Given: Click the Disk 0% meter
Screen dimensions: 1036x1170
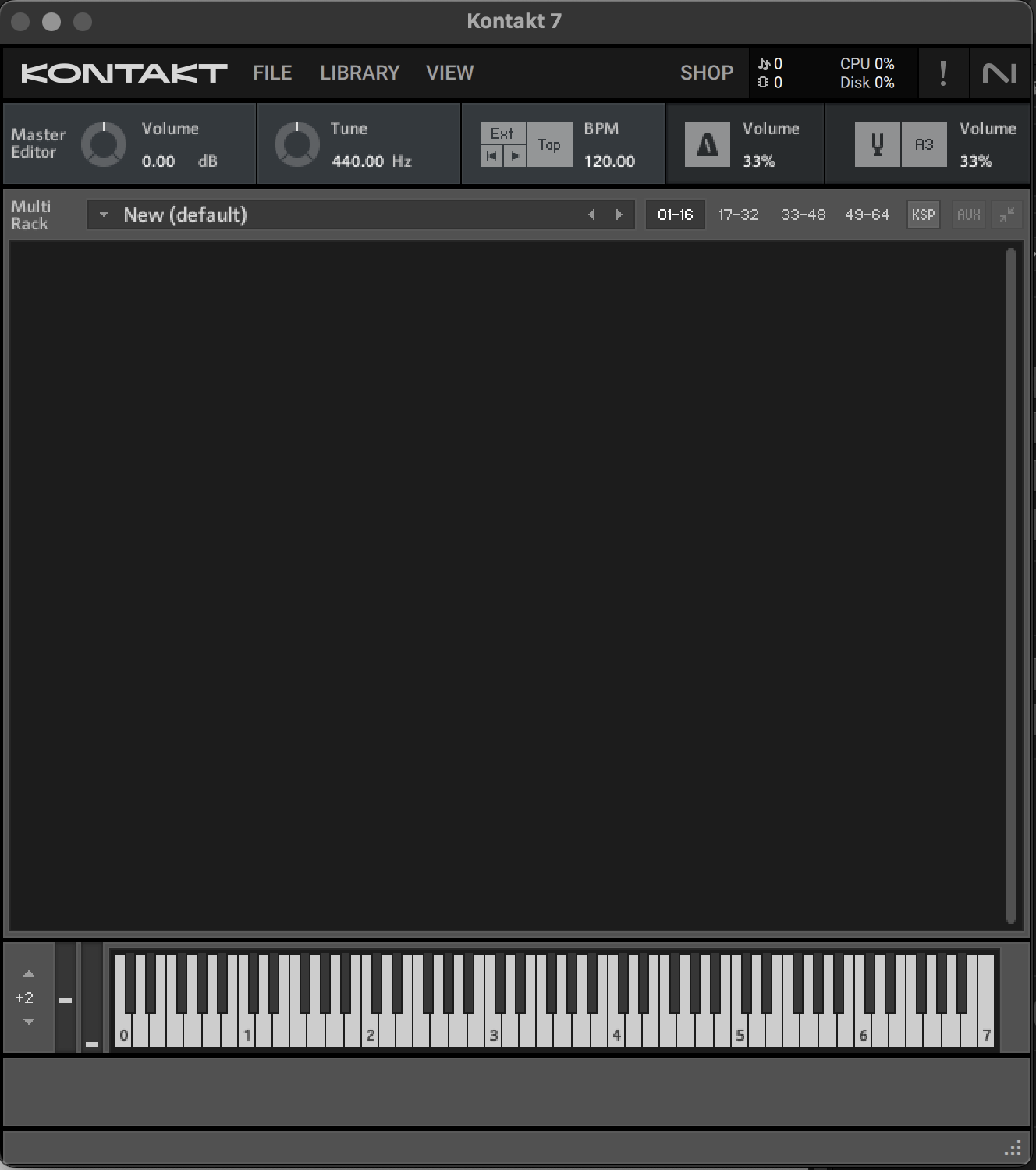Looking at the screenshot, I should click(x=867, y=83).
